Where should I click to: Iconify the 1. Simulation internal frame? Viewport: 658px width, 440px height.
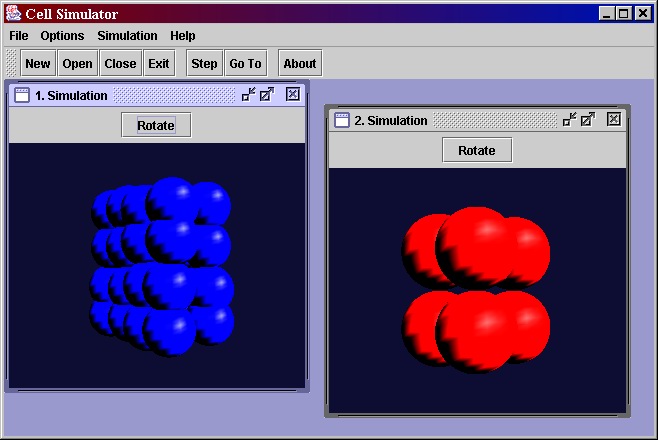[x=248, y=95]
